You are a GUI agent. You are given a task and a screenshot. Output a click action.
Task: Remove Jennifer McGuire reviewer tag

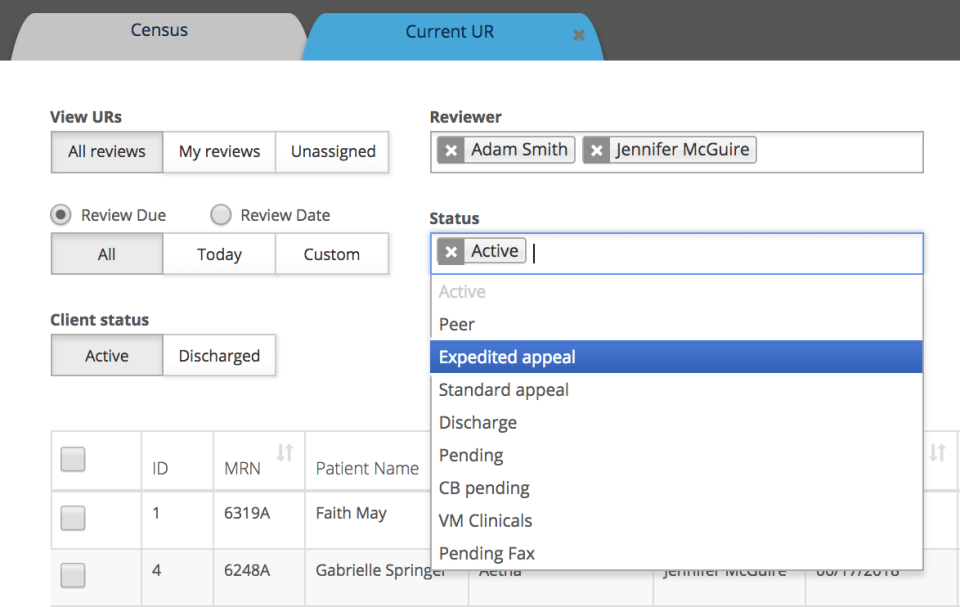597,150
